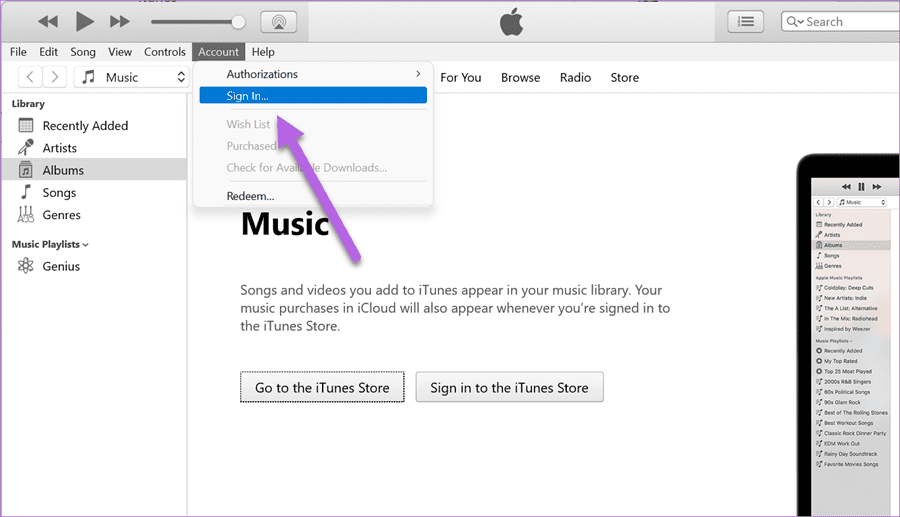The height and width of the screenshot is (517, 900).
Task: Open the File menu
Action: click(18, 52)
